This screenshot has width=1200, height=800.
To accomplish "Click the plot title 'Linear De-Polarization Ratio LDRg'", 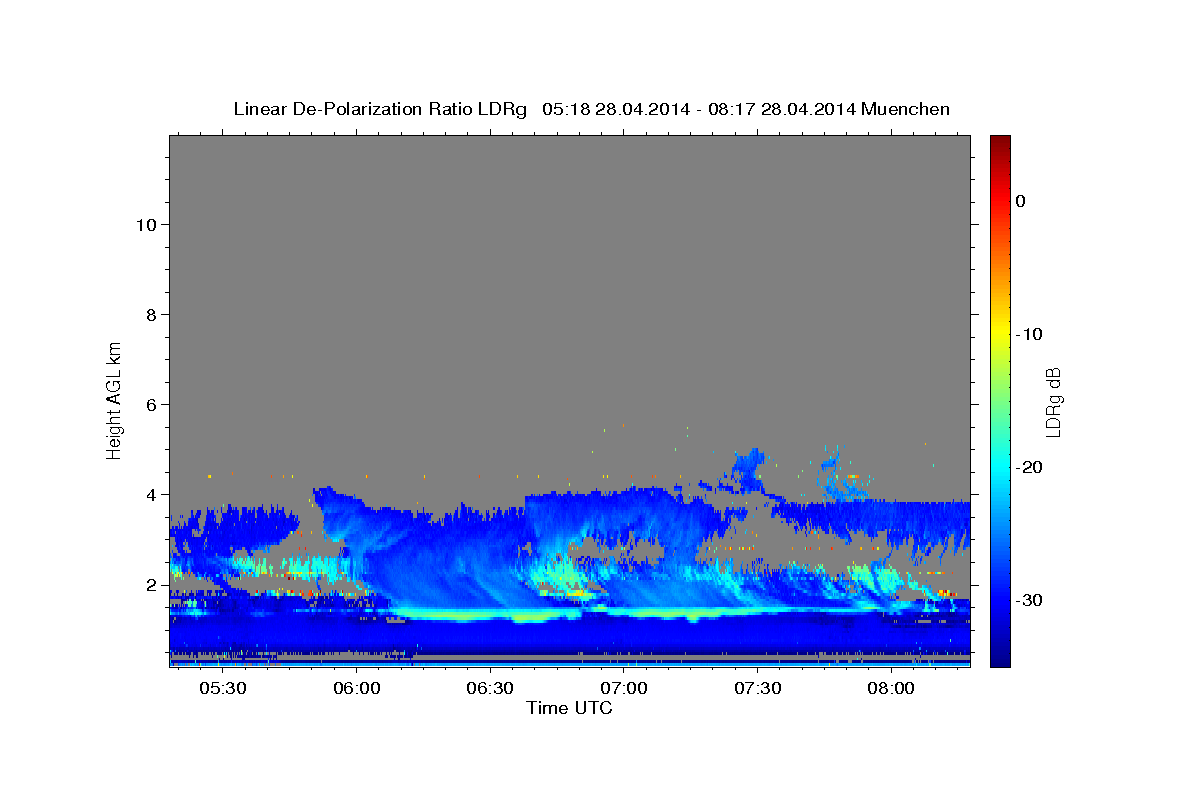I will (380, 109).
